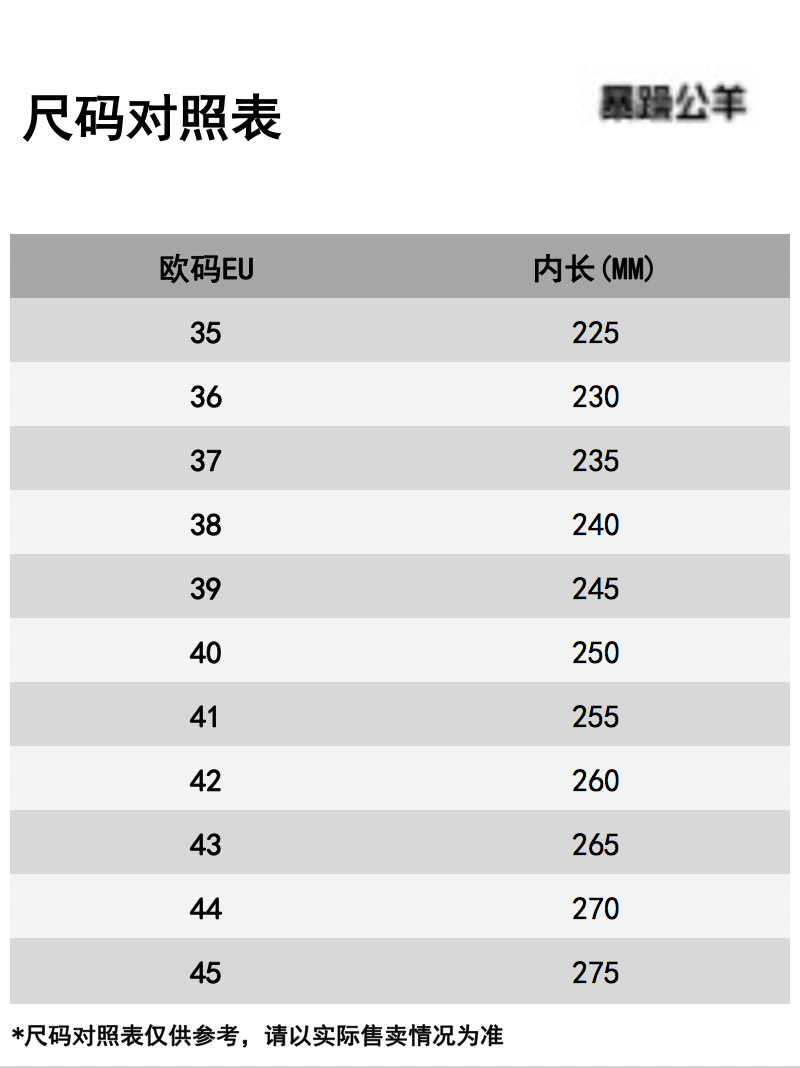Screen dimensions: 800x1068
Task: Click the 尺码对照表 title heading
Action: click(x=153, y=118)
